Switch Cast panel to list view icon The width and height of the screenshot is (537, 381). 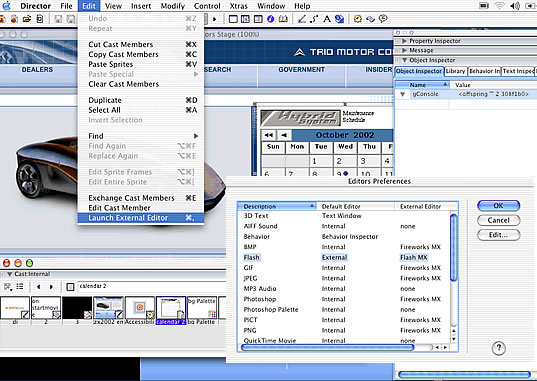(x=20, y=286)
